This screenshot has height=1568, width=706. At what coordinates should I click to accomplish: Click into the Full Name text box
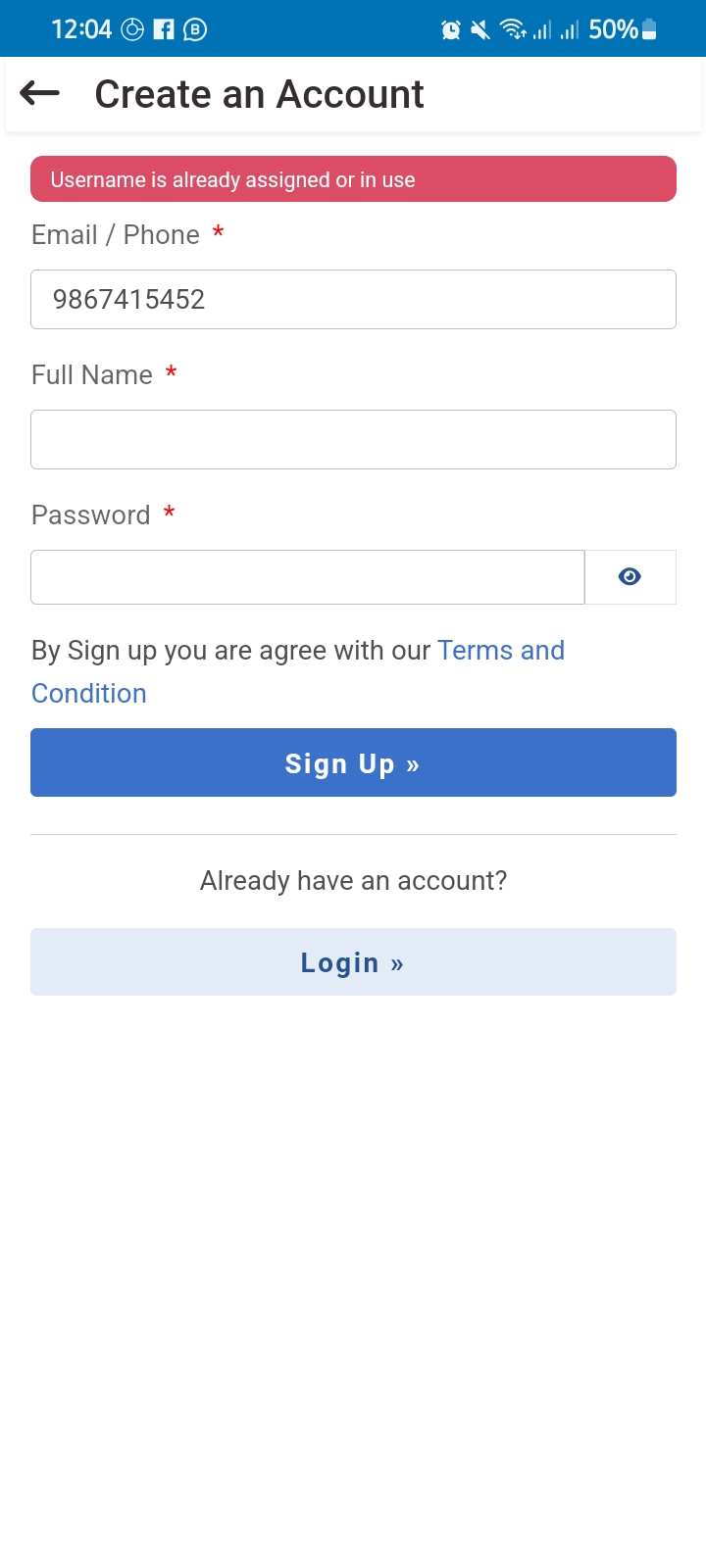click(x=353, y=439)
